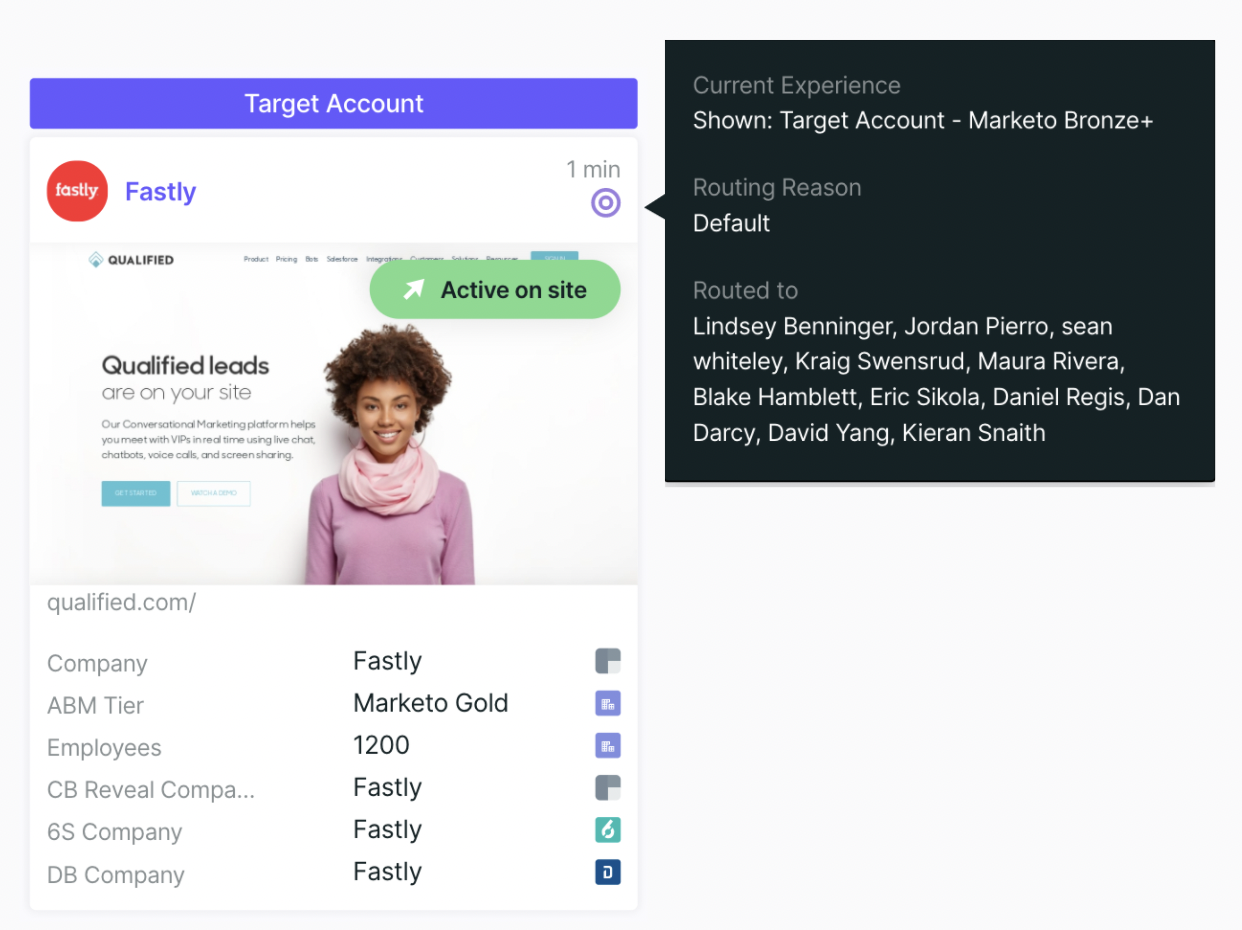The height and width of the screenshot is (930, 1242).
Task: Click the Active on site badge
Action: point(495,290)
